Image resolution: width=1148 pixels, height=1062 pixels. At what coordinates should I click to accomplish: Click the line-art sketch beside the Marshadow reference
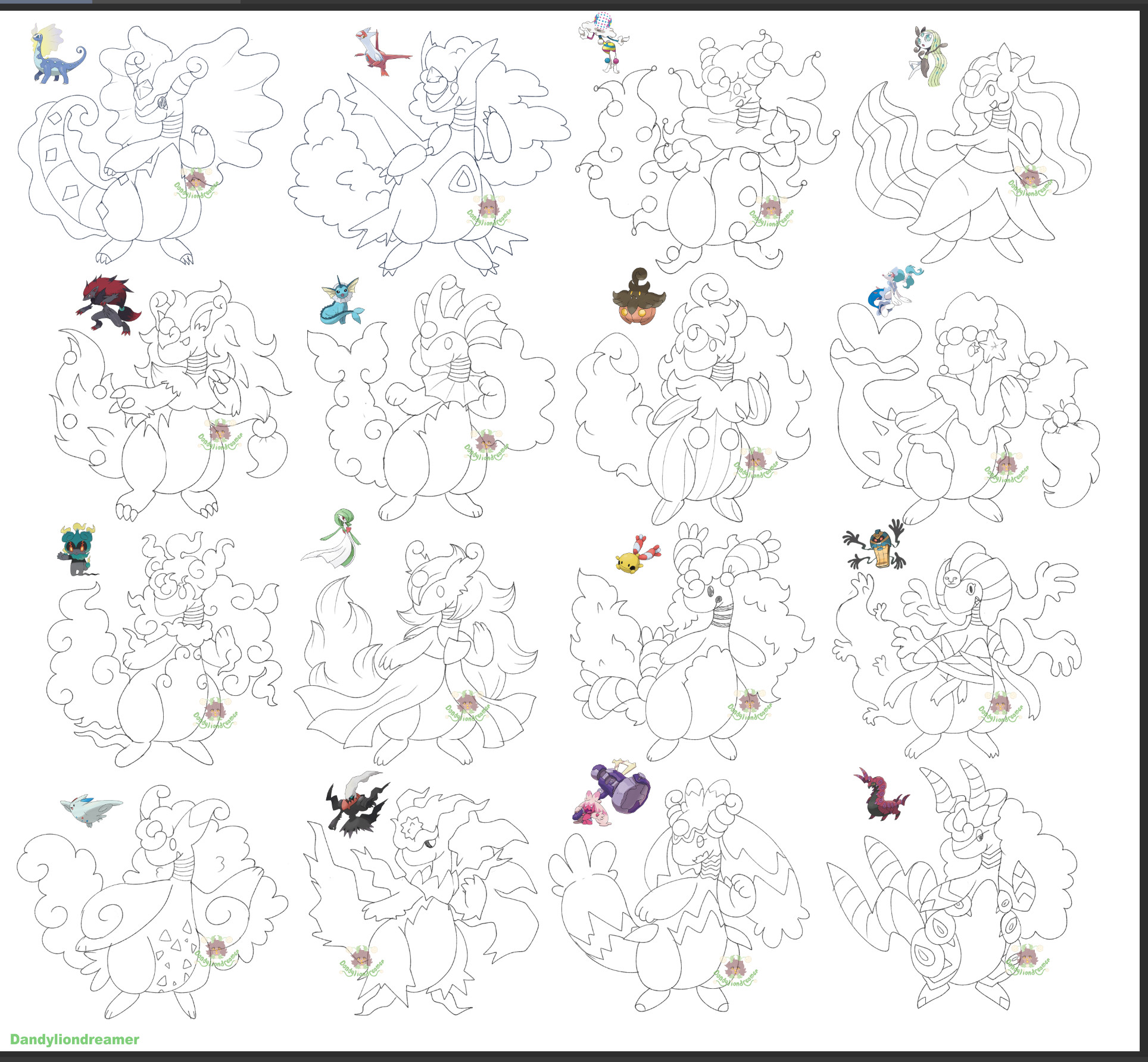(165, 649)
